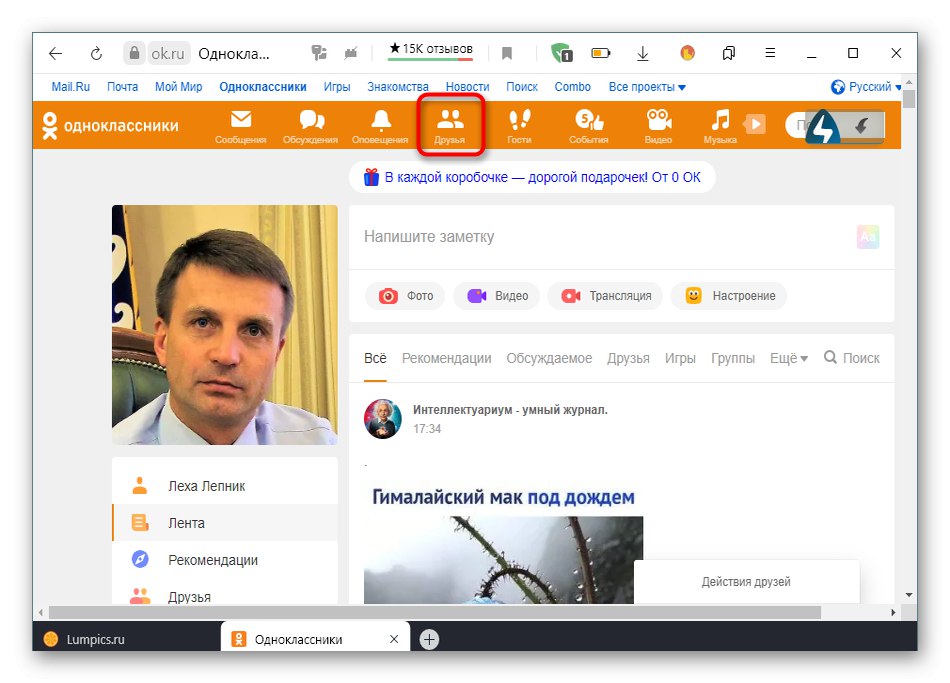Click the Одноклассники logo in the orange bar
950x683 pixels.
110,124
